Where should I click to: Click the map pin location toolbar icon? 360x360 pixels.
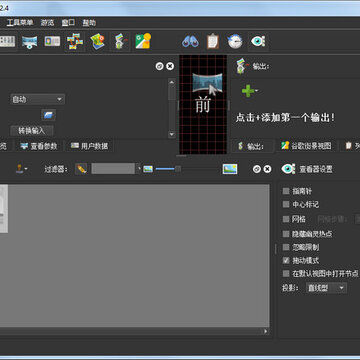(x=97, y=42)
